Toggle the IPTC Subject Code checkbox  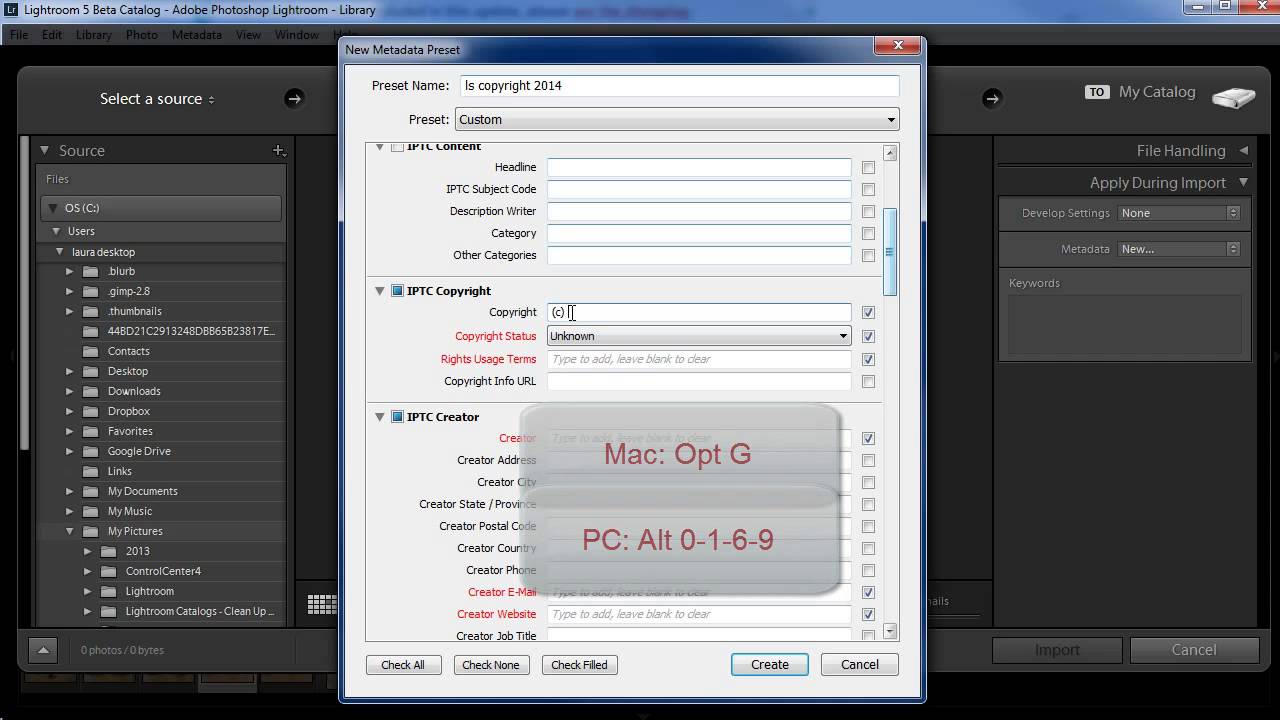[868, 190]
